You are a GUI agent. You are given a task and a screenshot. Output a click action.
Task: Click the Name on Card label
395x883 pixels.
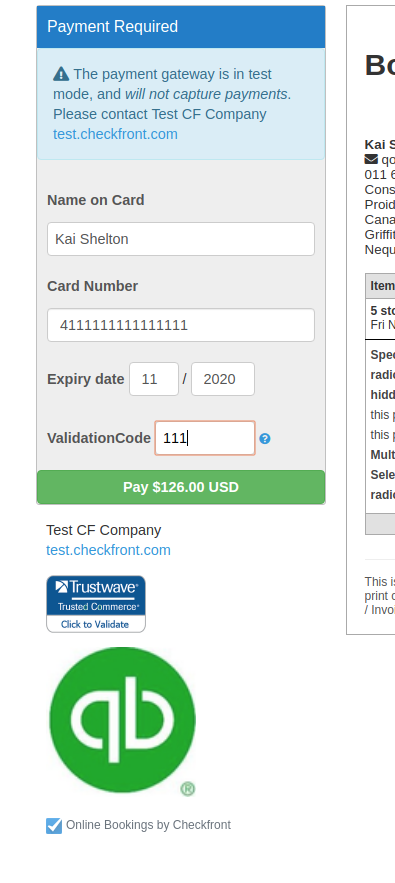coord(96,200)
